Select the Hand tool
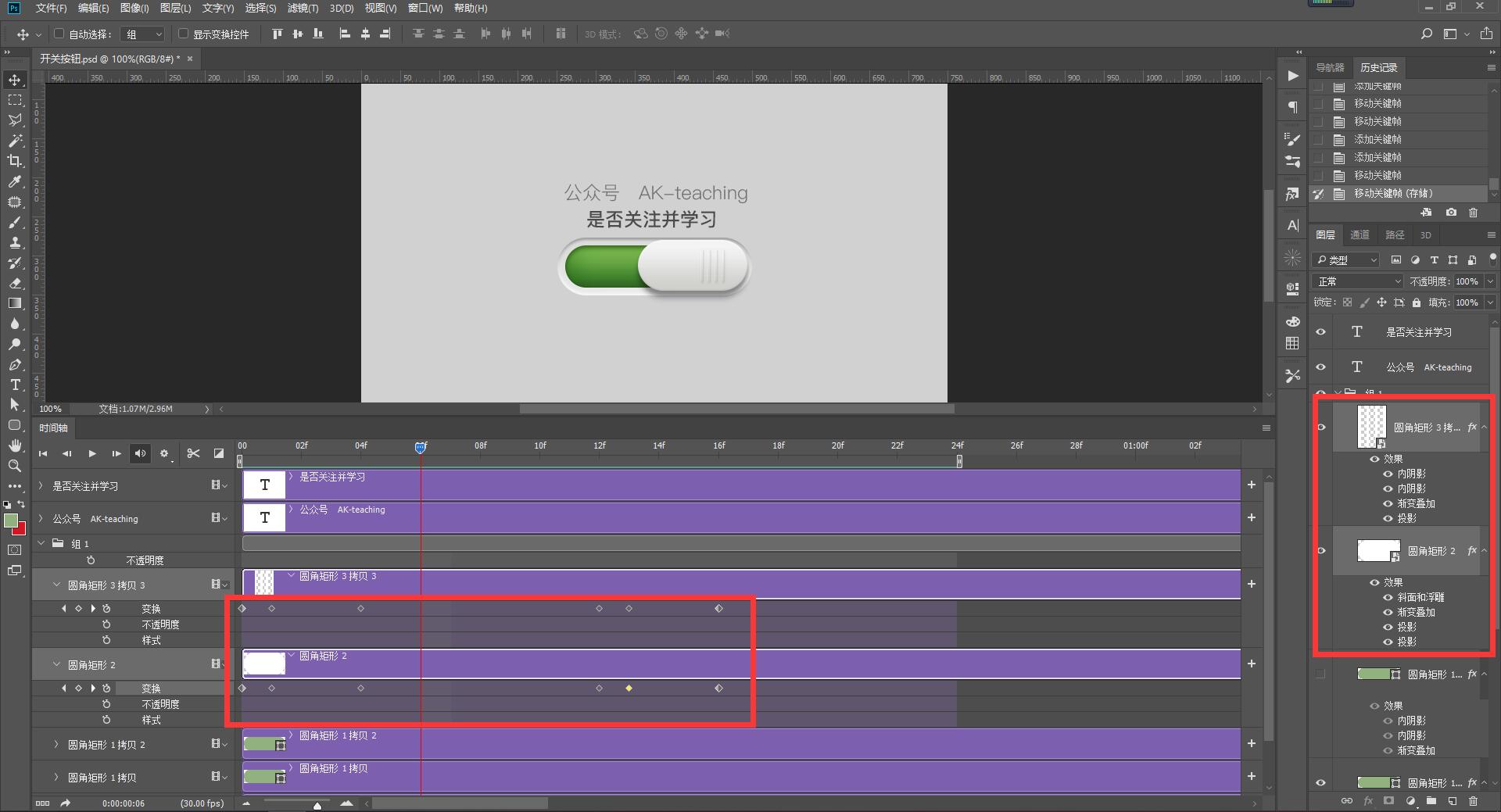The image size is (1501, 812). click(15, 445)
